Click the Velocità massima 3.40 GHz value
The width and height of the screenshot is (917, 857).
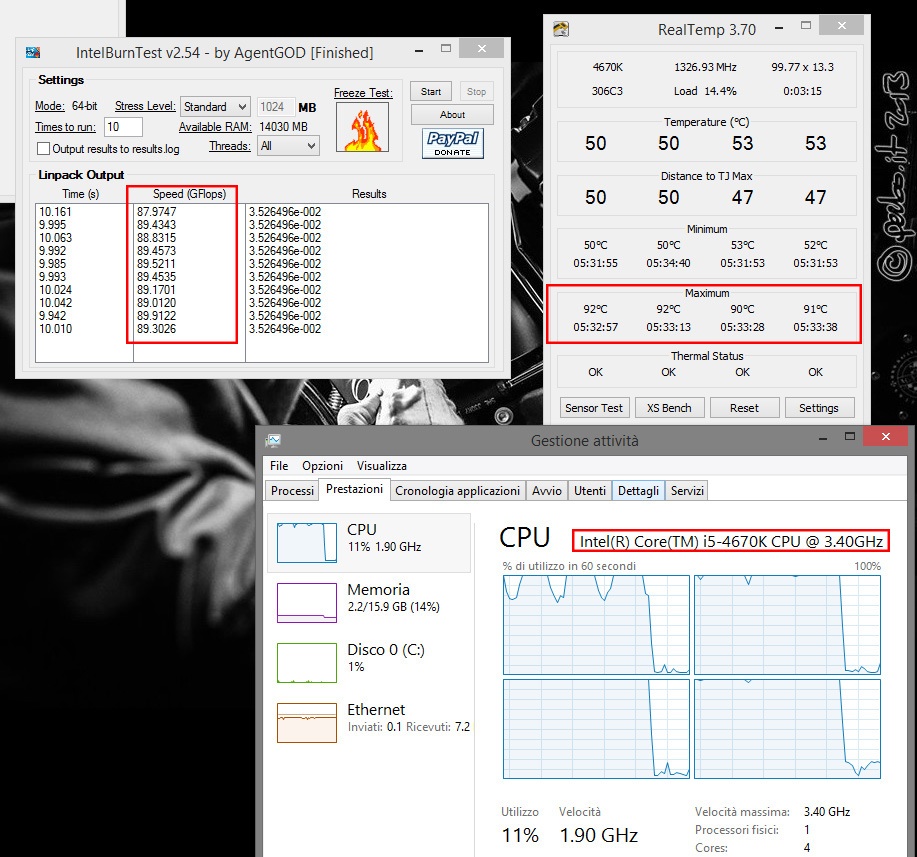[x=827, y=811]
